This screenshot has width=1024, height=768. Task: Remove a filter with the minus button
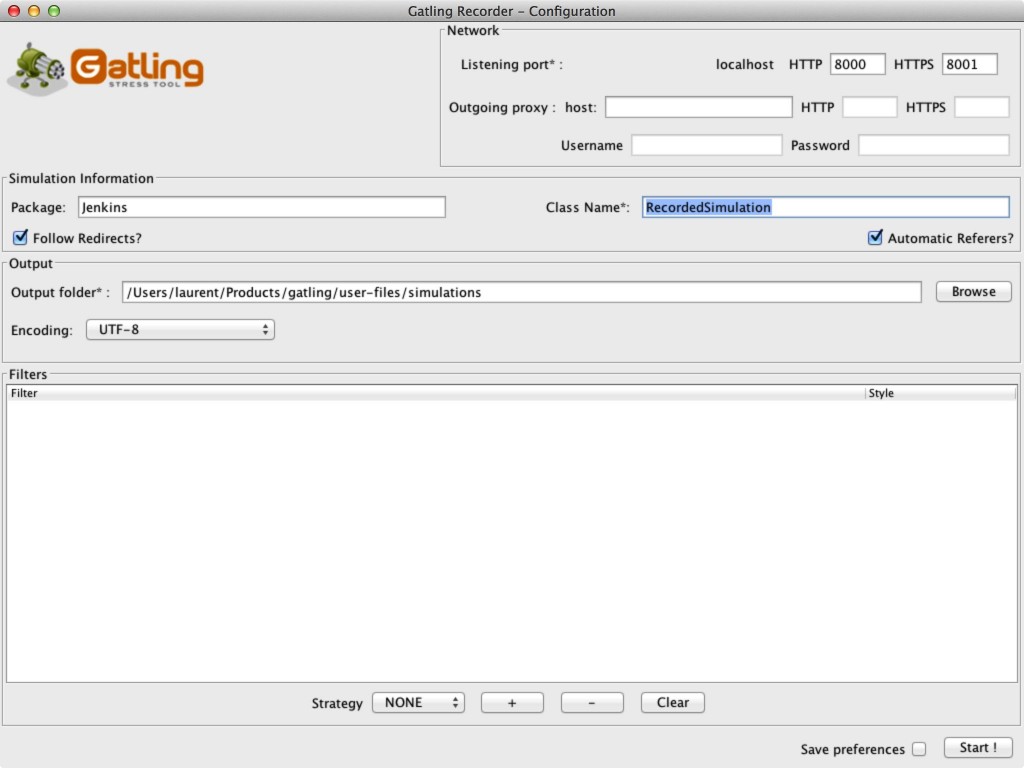592,703
